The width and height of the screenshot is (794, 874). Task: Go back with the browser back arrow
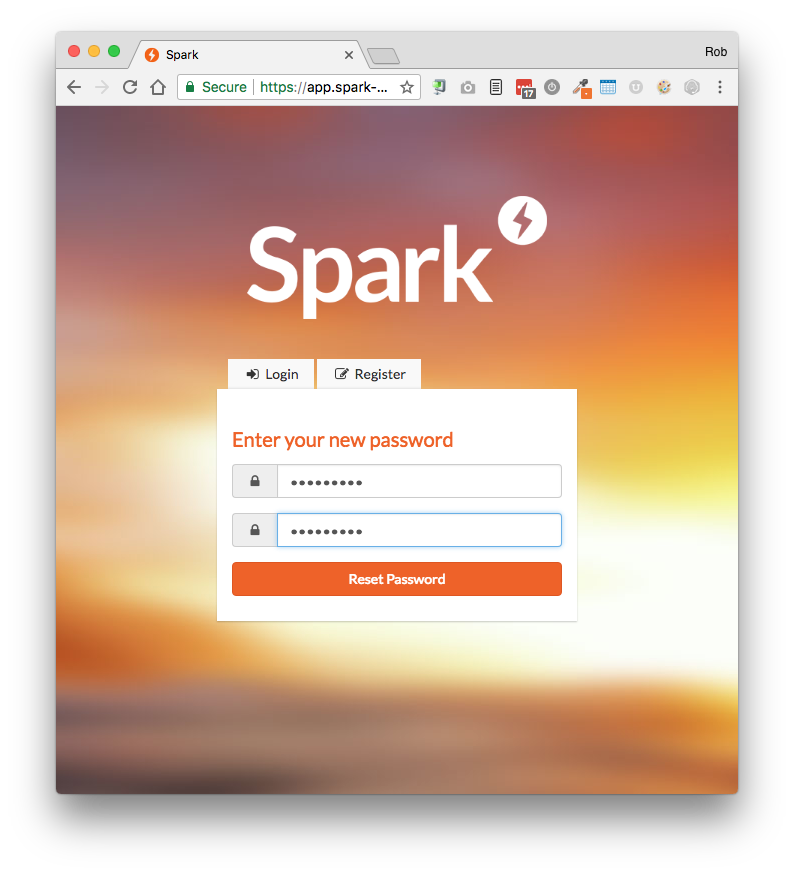pyautogui.click(x=74, y=87)
